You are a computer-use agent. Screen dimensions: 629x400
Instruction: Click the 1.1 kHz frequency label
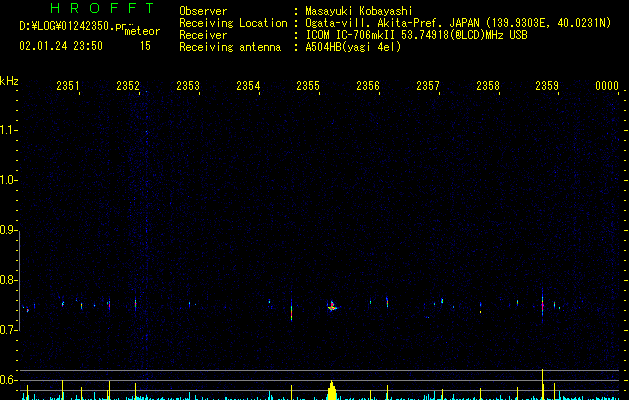8,130
